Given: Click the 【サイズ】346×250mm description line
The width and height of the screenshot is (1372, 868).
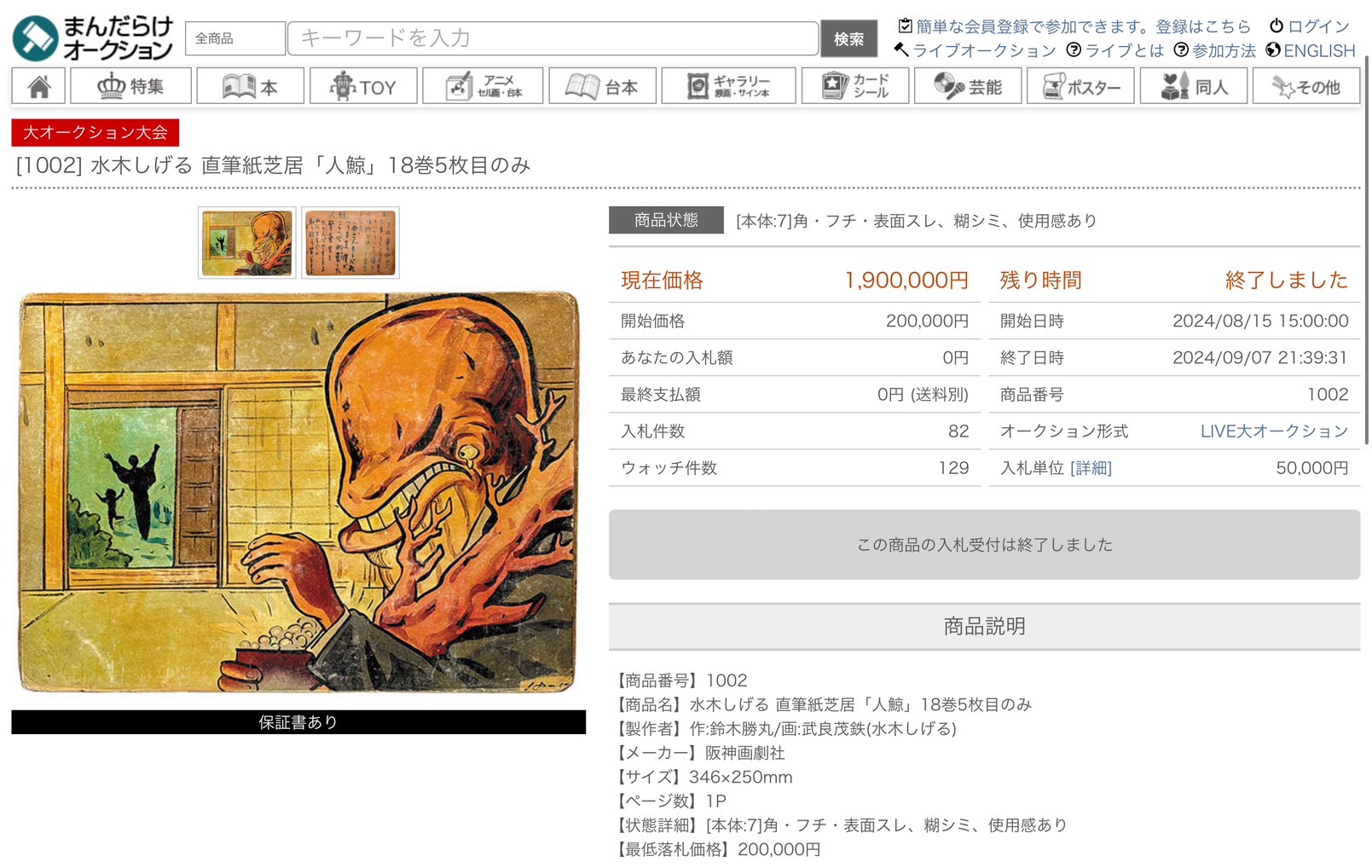Looking at the screenshot, I should coord(703,777).
